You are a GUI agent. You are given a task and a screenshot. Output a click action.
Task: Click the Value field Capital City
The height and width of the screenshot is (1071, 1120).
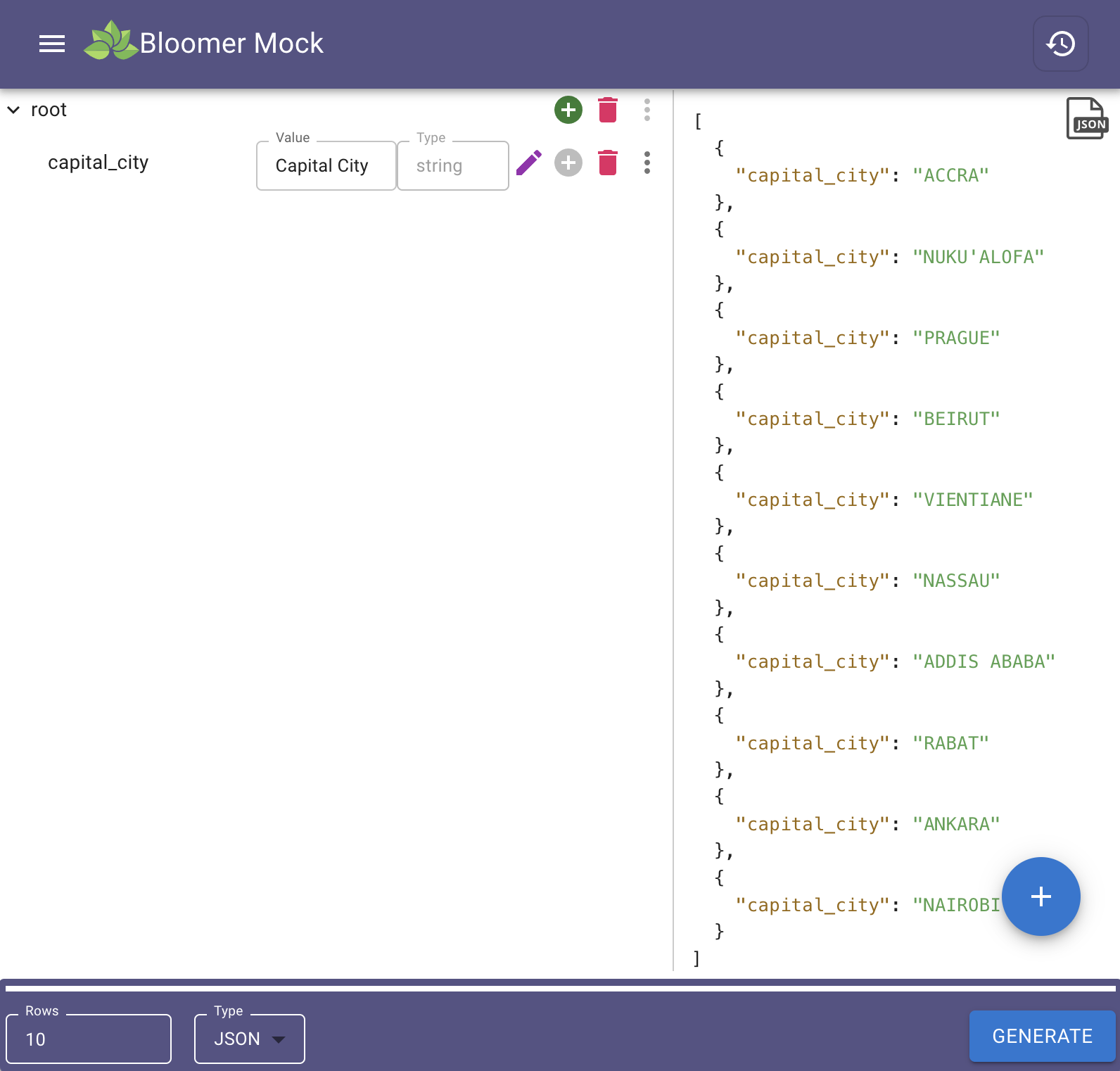[326, 165]
